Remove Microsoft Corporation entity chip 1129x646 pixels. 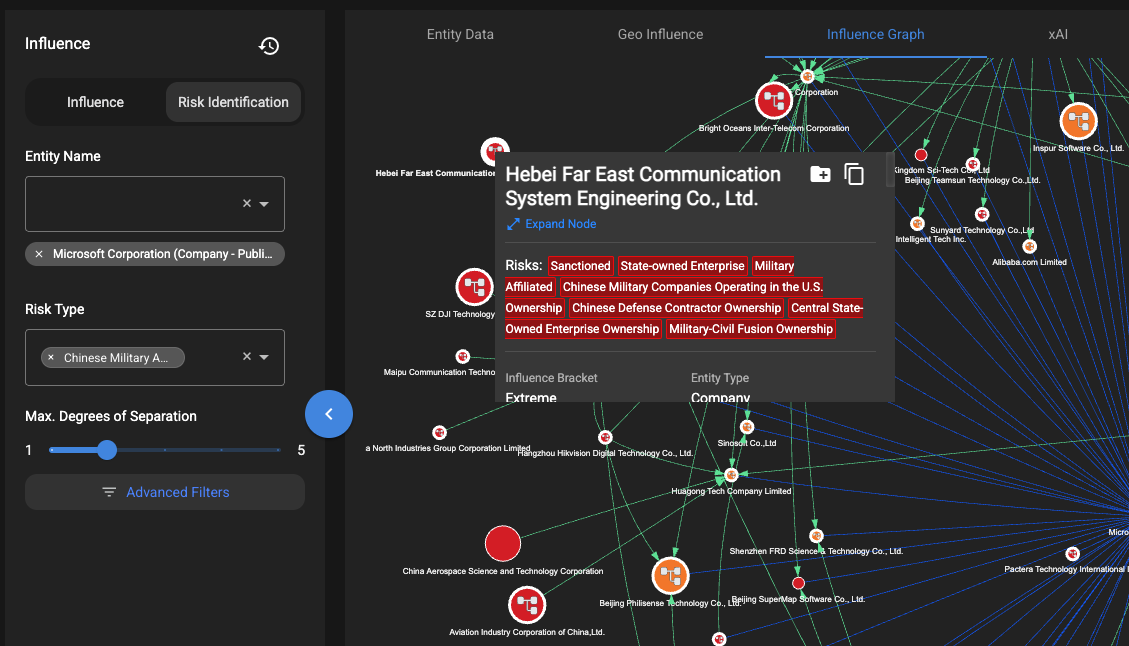coord(39,254)
